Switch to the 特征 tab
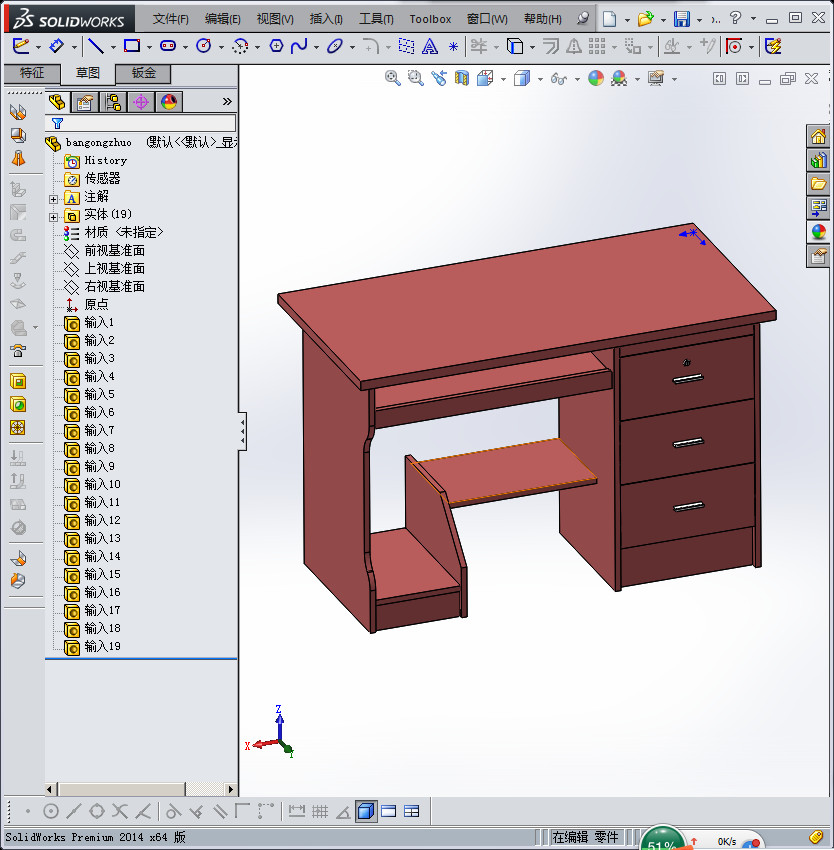The height and width of the screenshot is (850, 834). (x=32, y=73)
